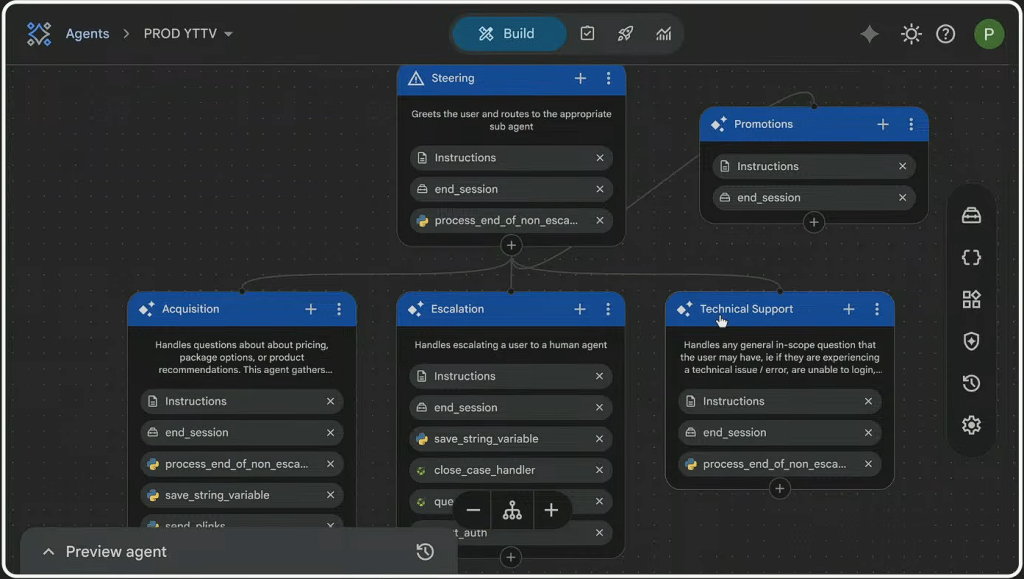
Task: Open the evaluations checklist tab icon
Action: tap(587, 34)
